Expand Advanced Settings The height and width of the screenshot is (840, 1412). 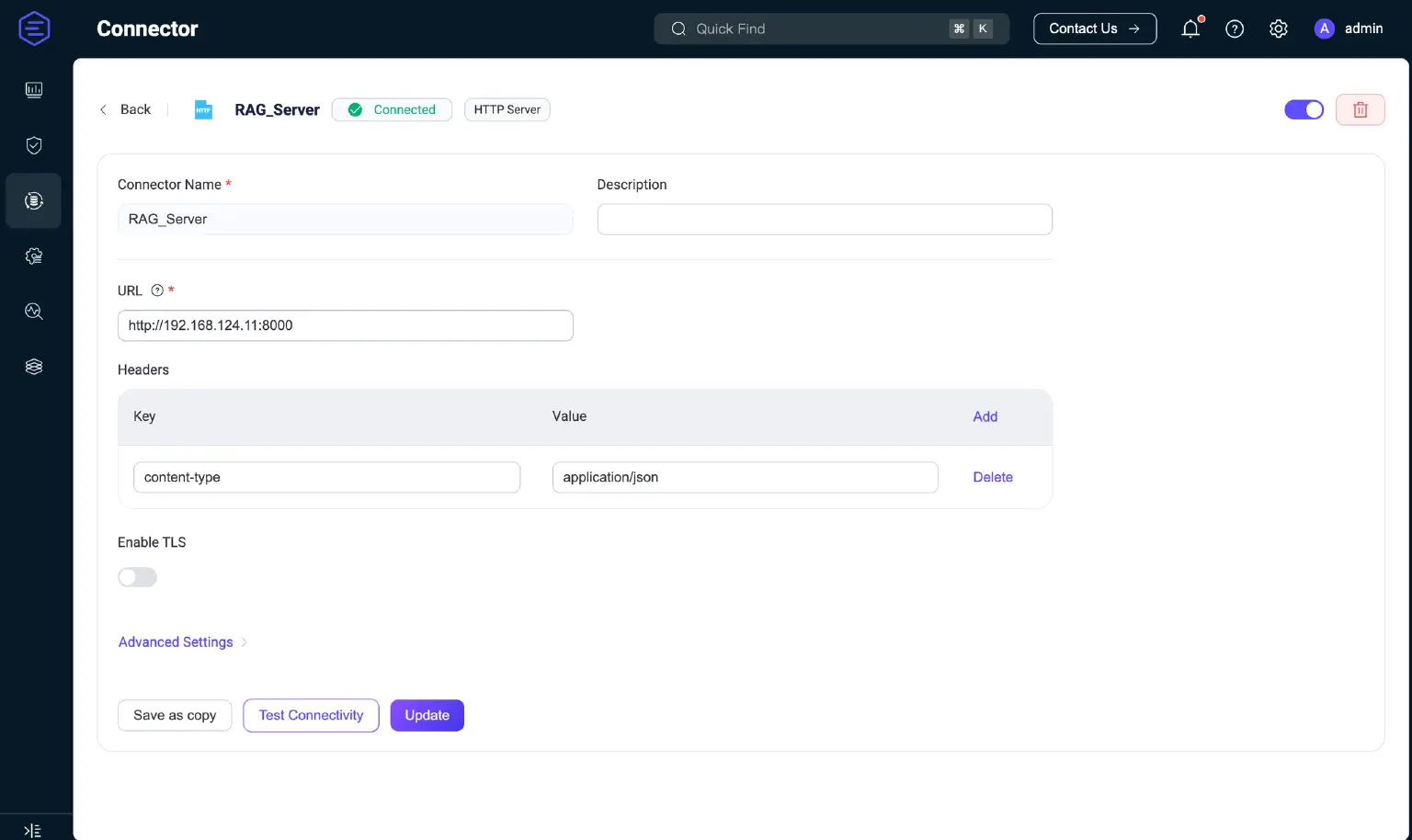pyautogui.click(x=176, y=641)
